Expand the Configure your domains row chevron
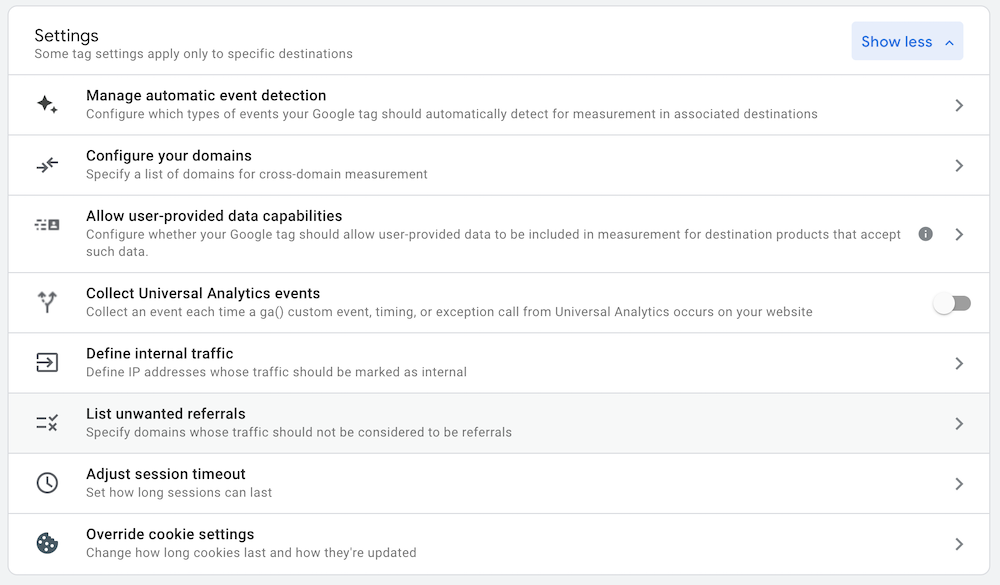This screenshot has width=1000, height=585. [x=959, y=164]
